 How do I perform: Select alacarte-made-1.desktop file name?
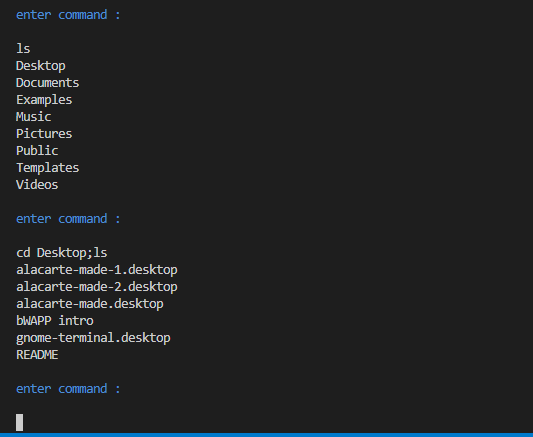97,270
